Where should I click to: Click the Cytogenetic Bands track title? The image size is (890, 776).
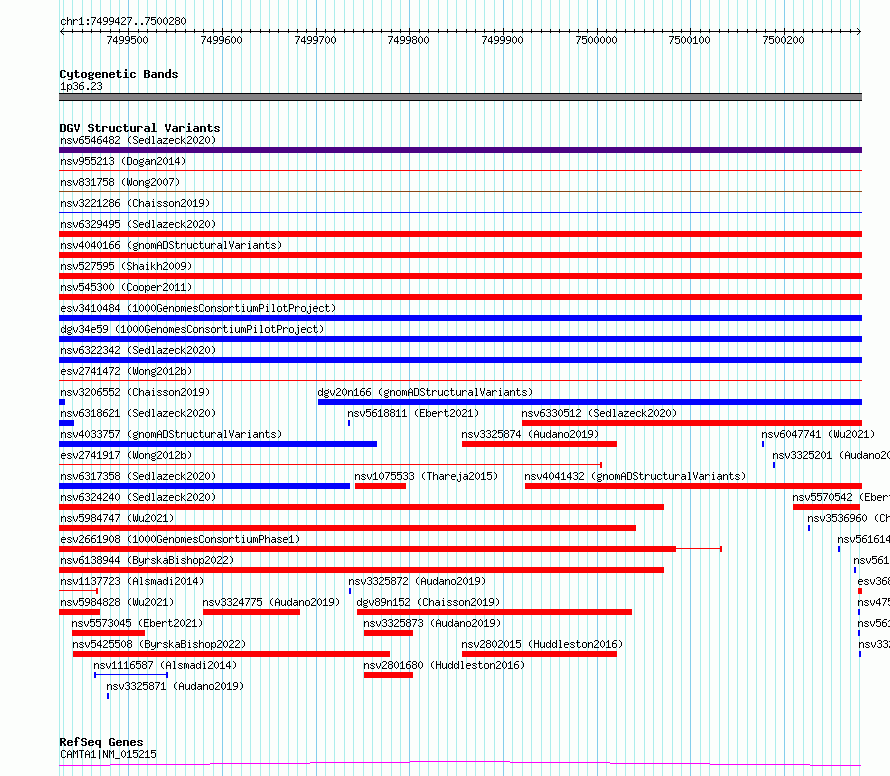(x=119, y=74)
